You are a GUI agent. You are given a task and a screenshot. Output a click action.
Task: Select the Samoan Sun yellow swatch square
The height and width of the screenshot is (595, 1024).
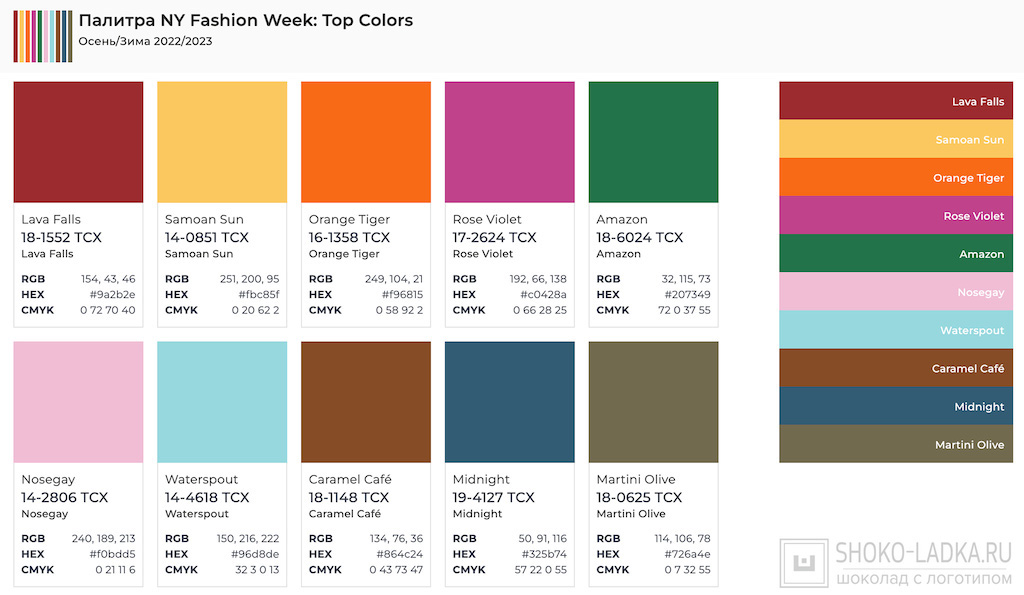pyautogui.click(x=222, y=142)
